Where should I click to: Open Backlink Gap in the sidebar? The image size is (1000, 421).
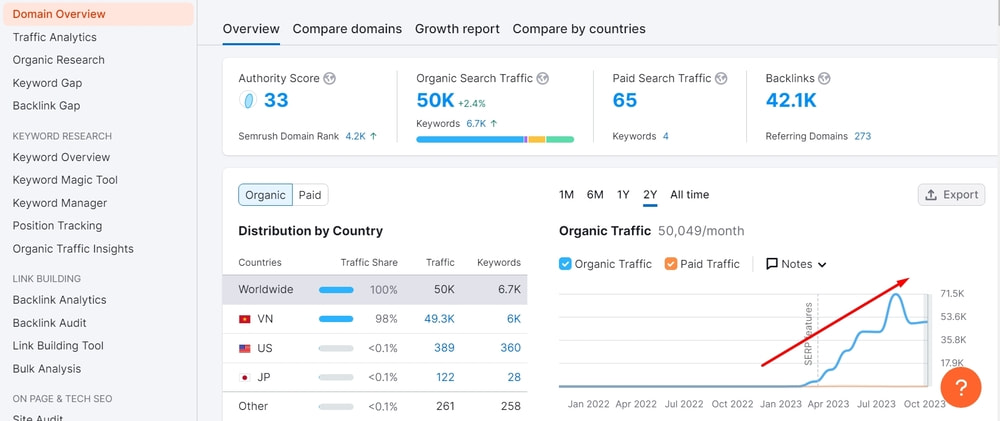47,106
